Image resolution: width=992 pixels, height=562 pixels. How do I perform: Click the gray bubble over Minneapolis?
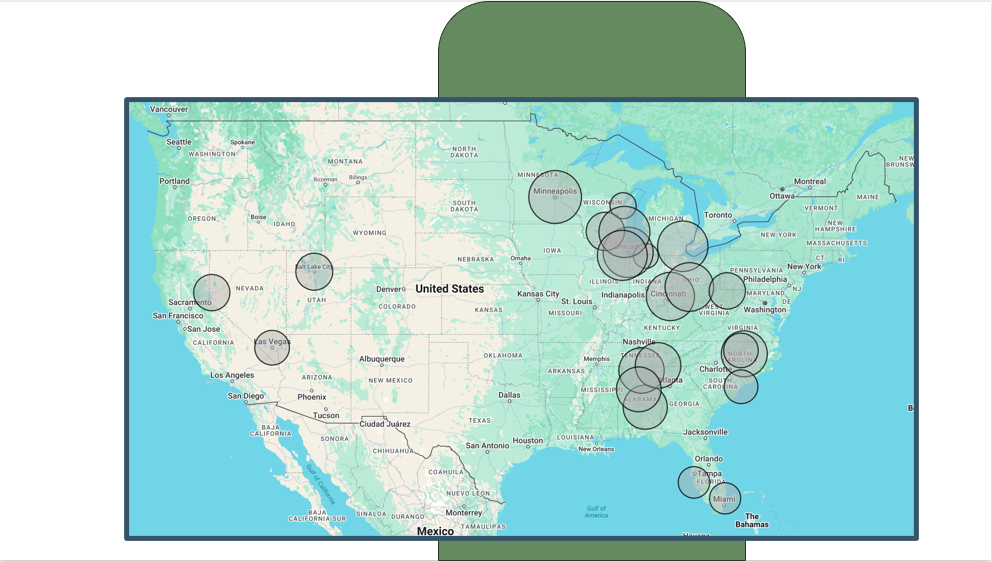[555, 197]
